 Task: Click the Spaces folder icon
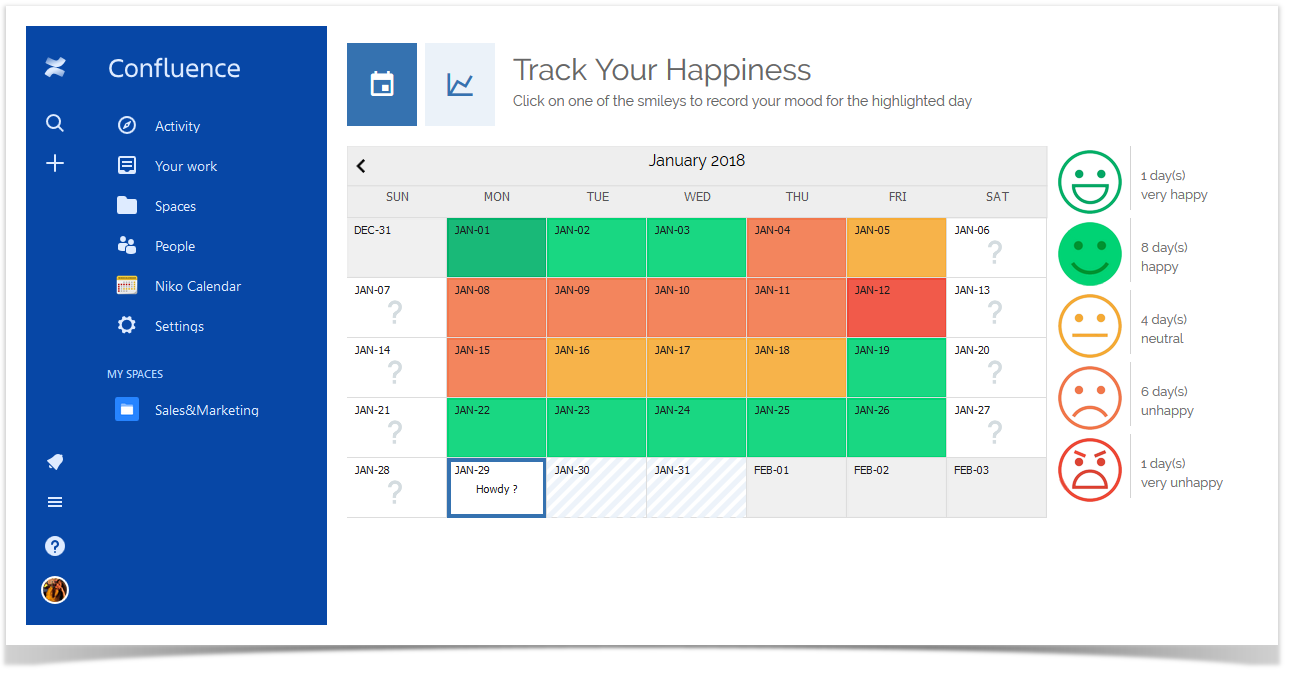coord(127,206)
